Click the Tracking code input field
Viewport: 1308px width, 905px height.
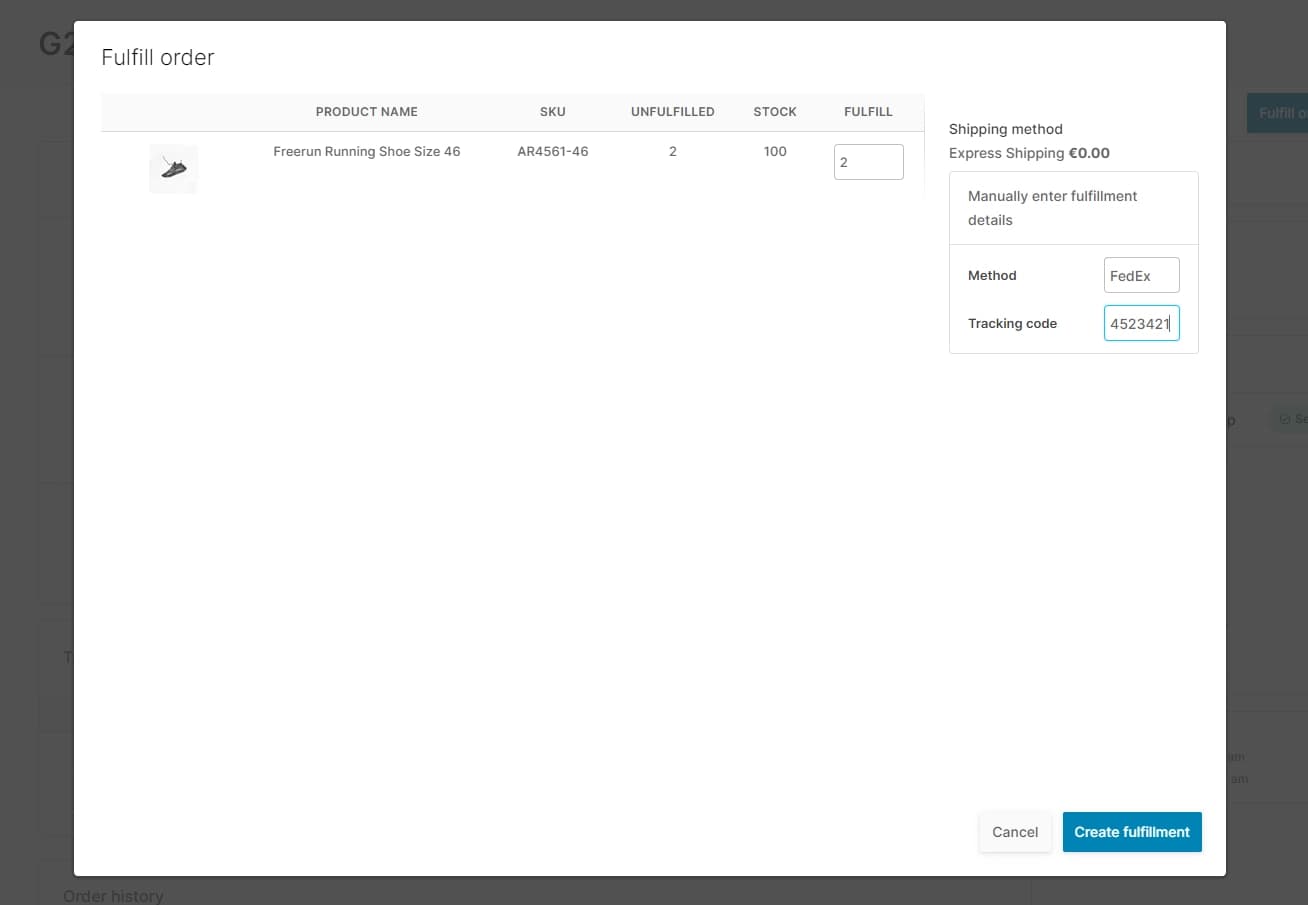coord(1141,323)
